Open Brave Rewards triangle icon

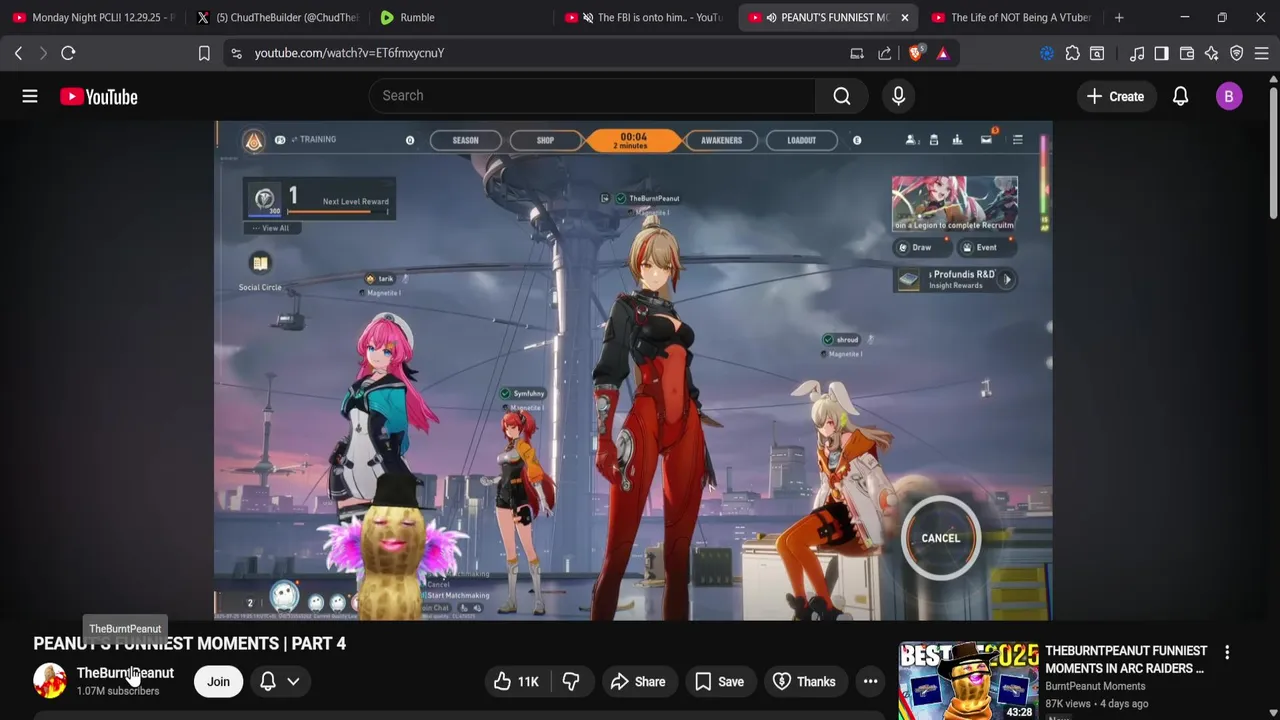[943, 53]
